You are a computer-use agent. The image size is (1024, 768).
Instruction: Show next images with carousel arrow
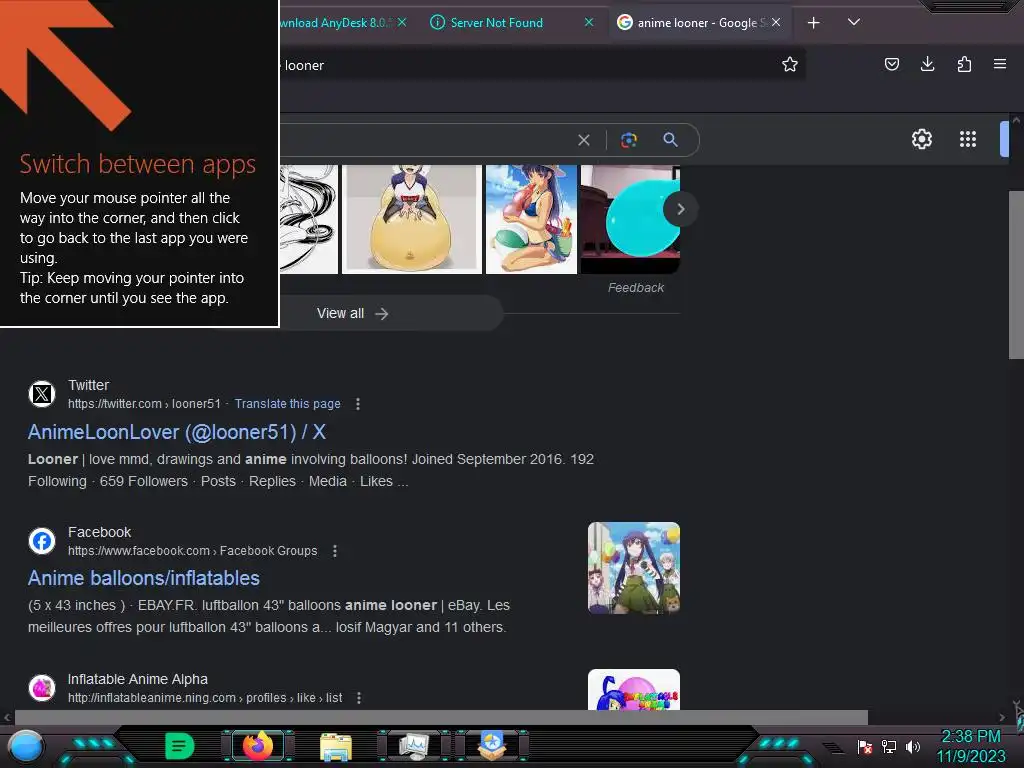(680, 209)
